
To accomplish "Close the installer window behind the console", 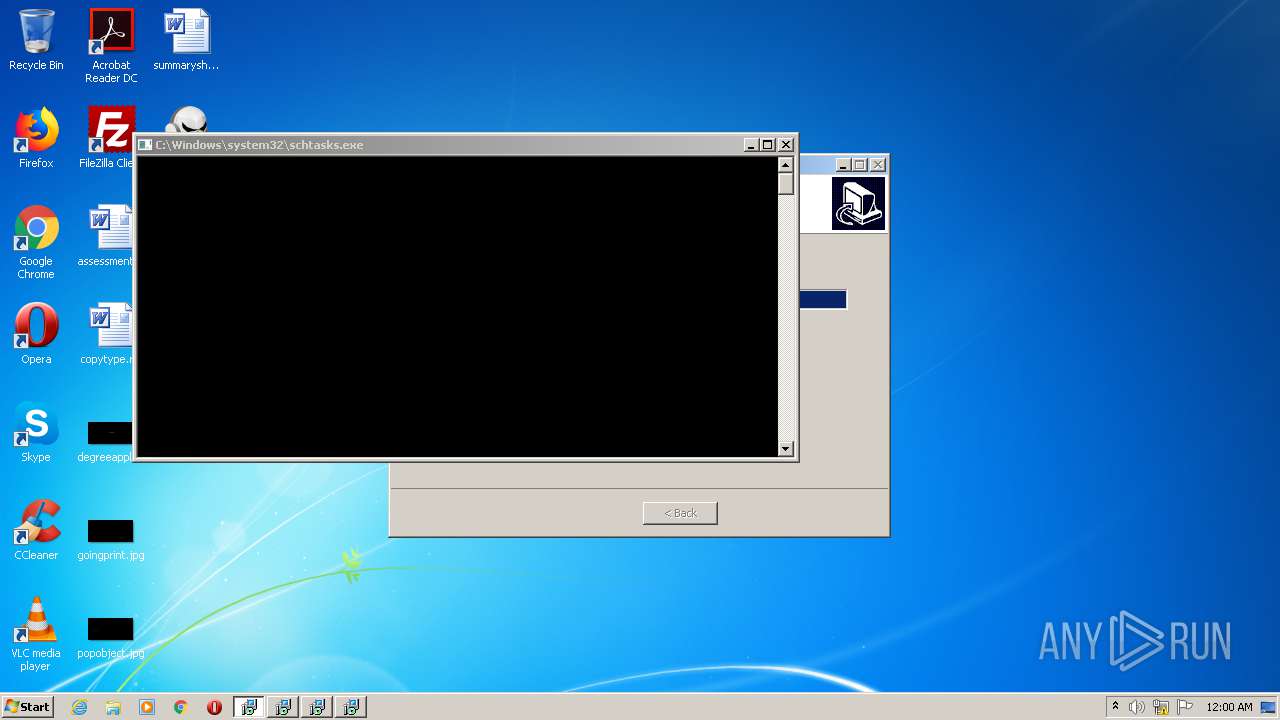I will pyautogui.click(x=878, y=165).
